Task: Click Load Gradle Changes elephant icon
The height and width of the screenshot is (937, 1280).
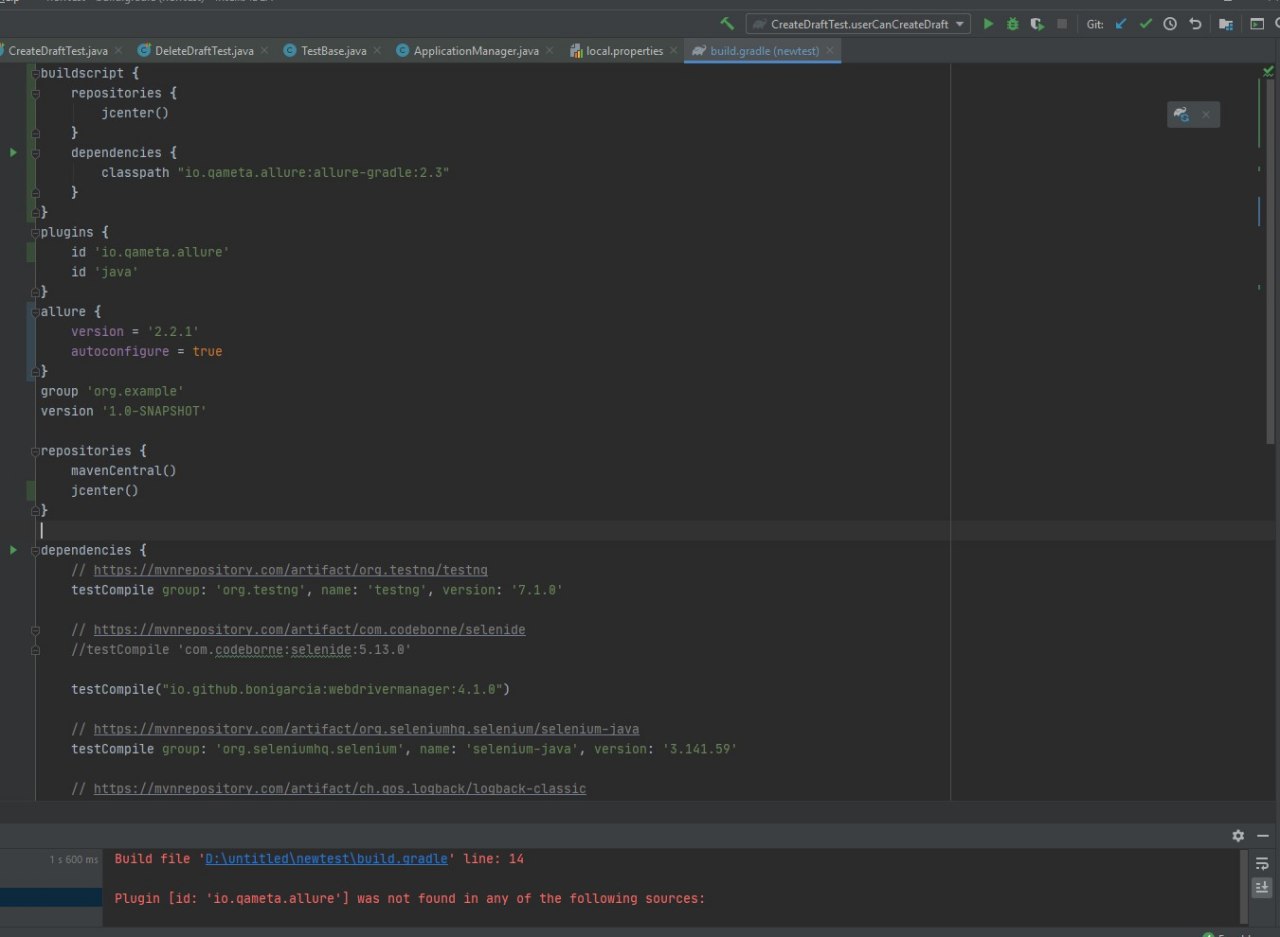Action: coord(1182,115)
